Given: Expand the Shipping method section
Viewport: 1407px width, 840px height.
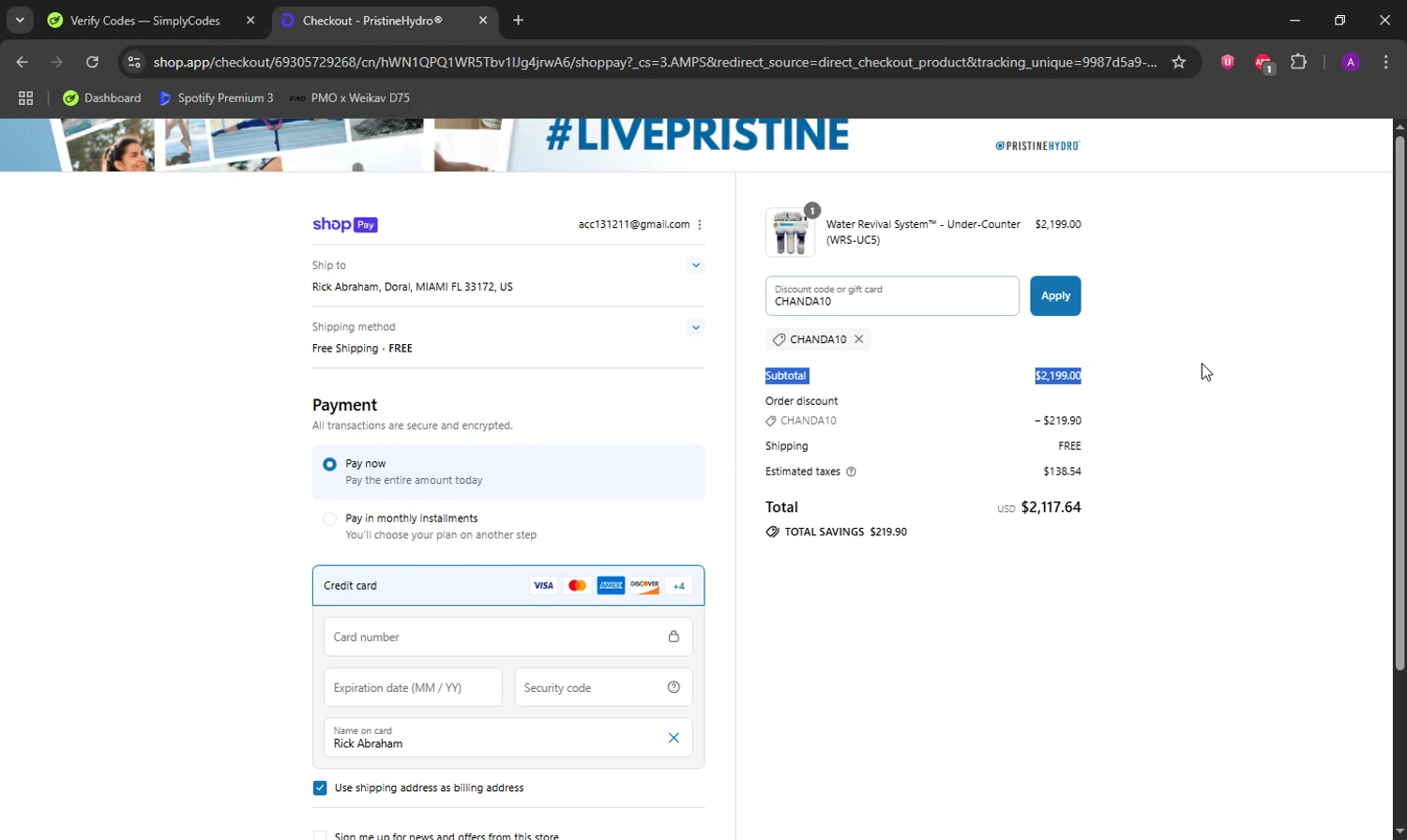Looking at the screenshot, I should coord(696,327).
